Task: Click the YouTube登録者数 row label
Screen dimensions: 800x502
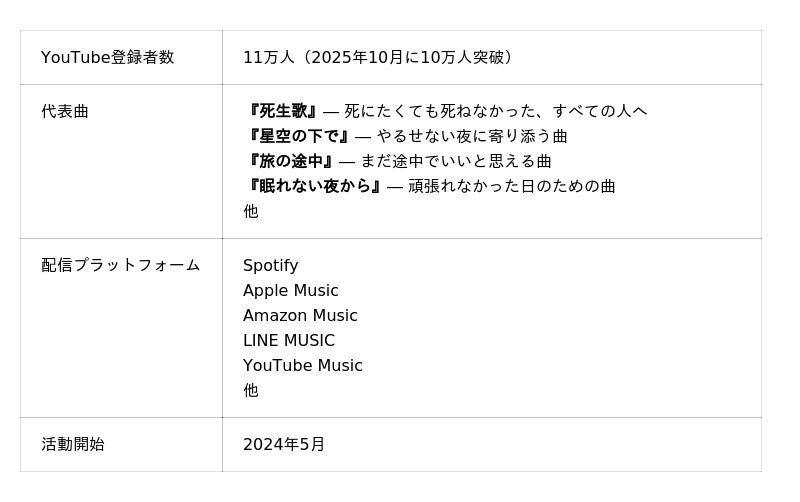Action: [107, 58]
